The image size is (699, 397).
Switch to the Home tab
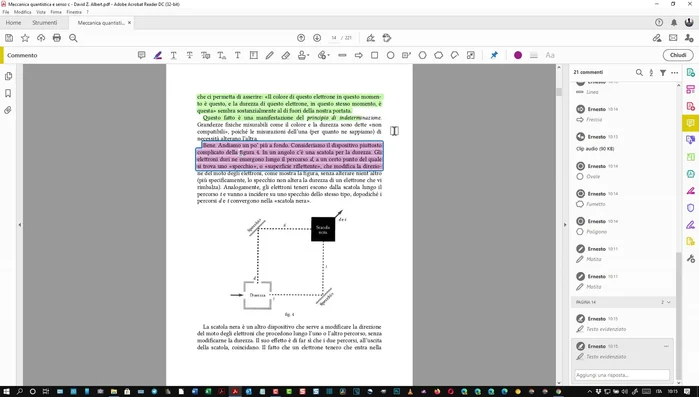coord(13,23)
